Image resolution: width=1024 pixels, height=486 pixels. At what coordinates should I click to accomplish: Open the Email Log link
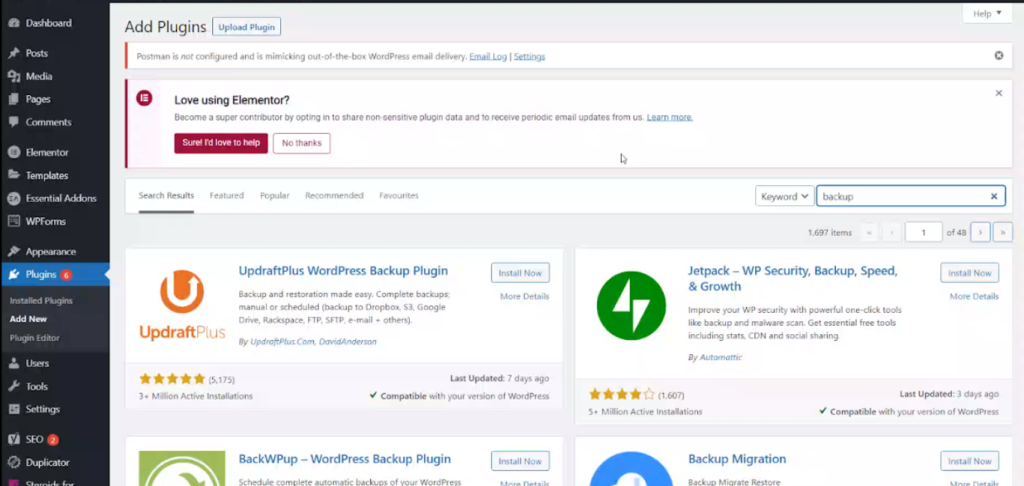[x=488, y=56]
